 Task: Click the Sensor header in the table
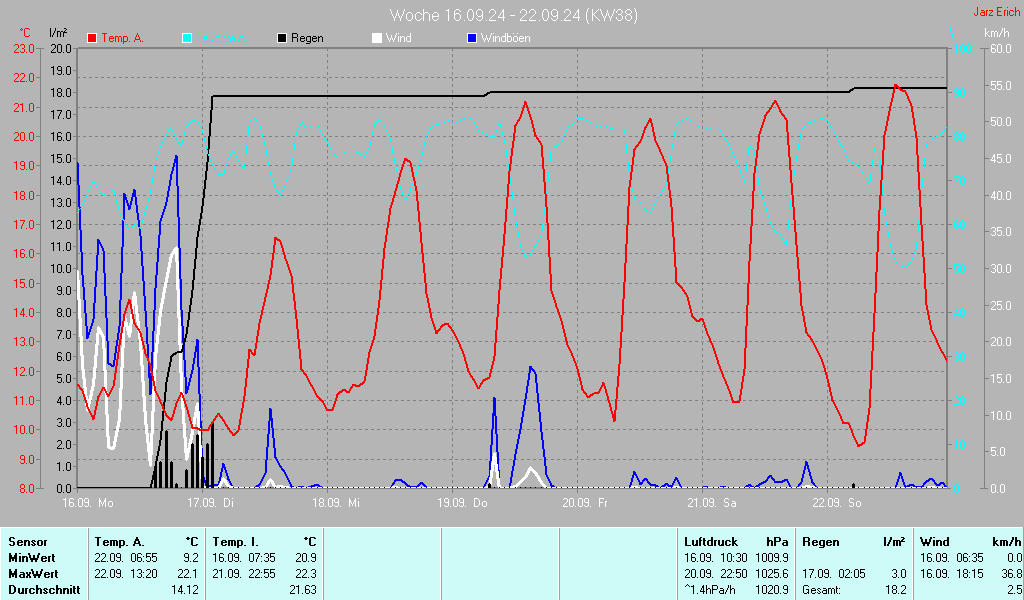tap(27, 542)
